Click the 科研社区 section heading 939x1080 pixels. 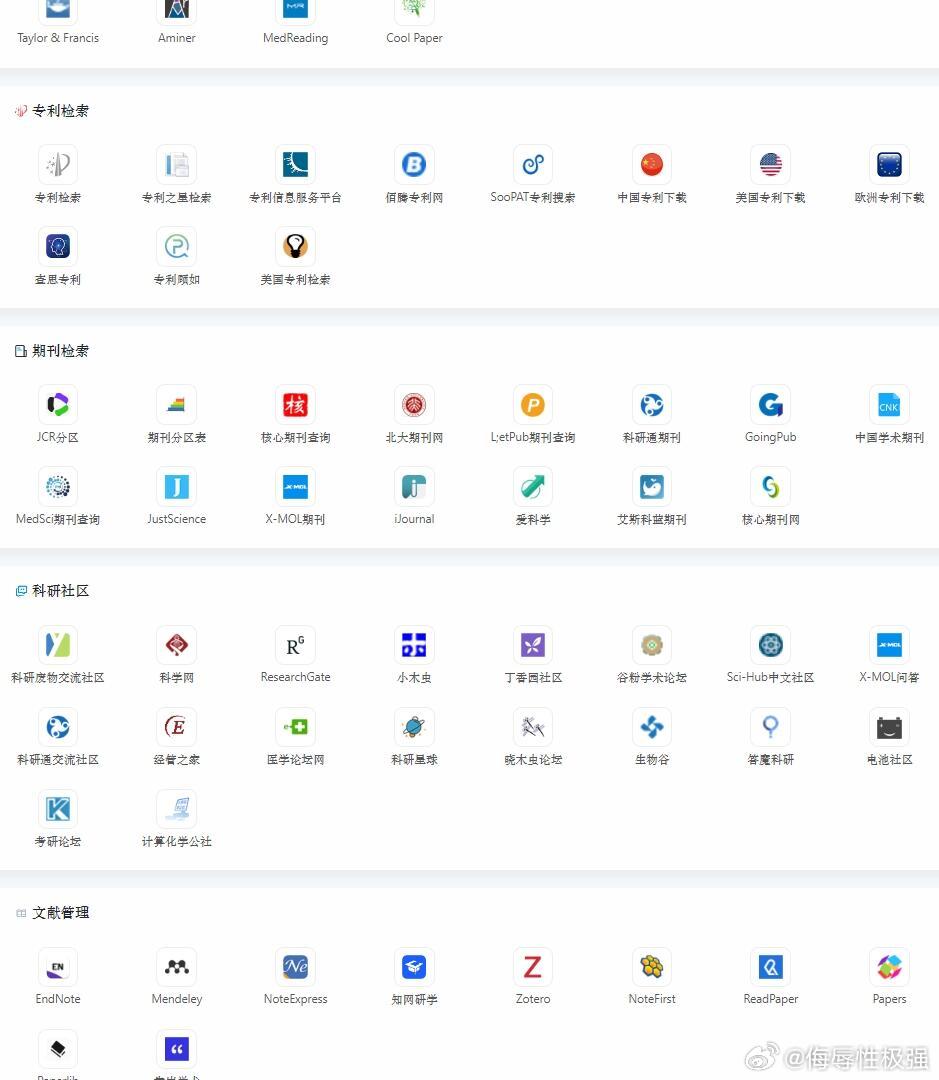(60, 591)
